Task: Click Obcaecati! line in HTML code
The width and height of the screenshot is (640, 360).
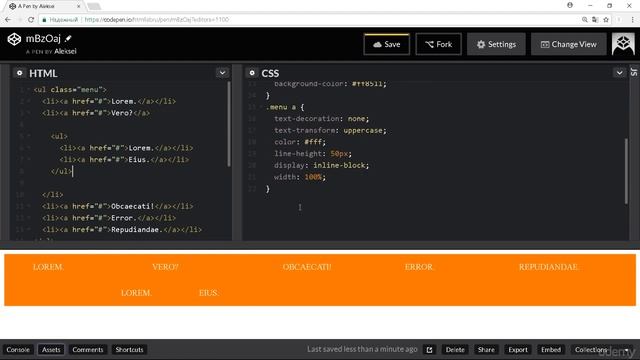Action: (118, 207)
